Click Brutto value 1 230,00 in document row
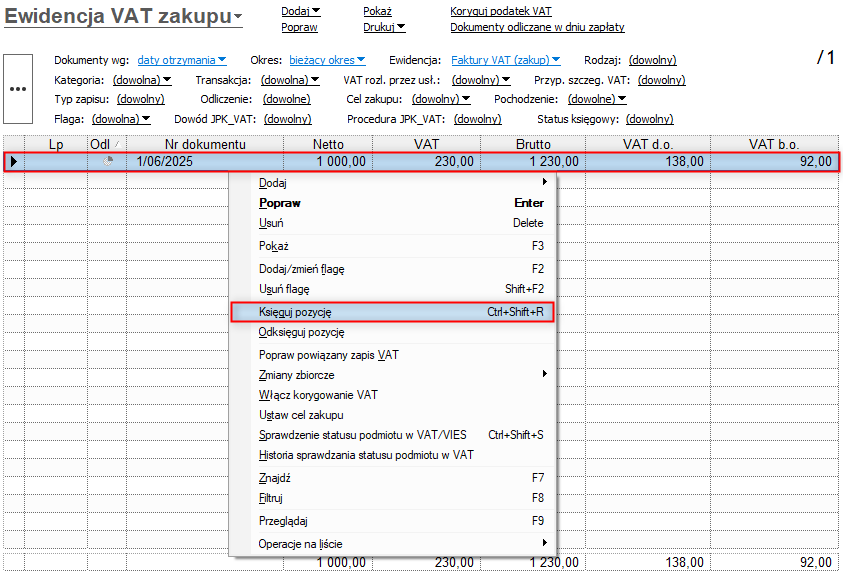Viewport: 843px width, 574px height. point(533,161)
